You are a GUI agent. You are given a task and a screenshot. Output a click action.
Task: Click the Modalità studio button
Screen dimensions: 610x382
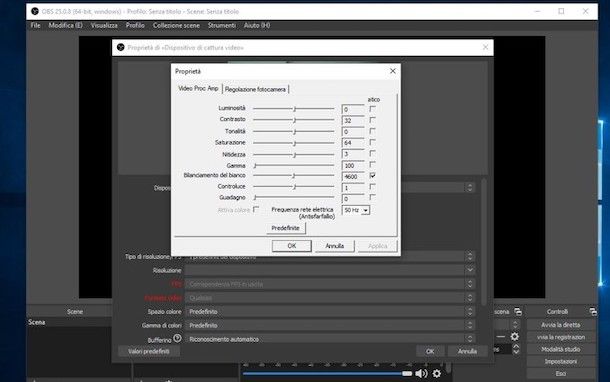(561, 349)
